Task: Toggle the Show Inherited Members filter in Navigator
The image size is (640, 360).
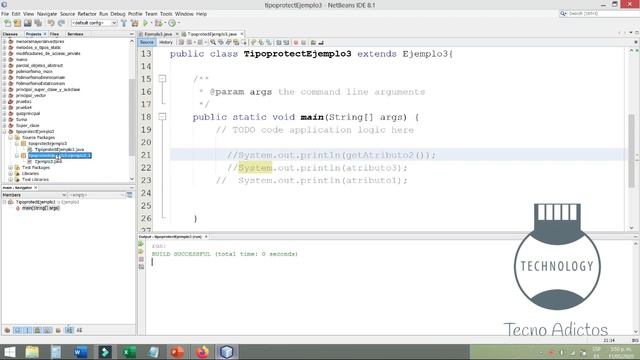Action: click(7, 330)
